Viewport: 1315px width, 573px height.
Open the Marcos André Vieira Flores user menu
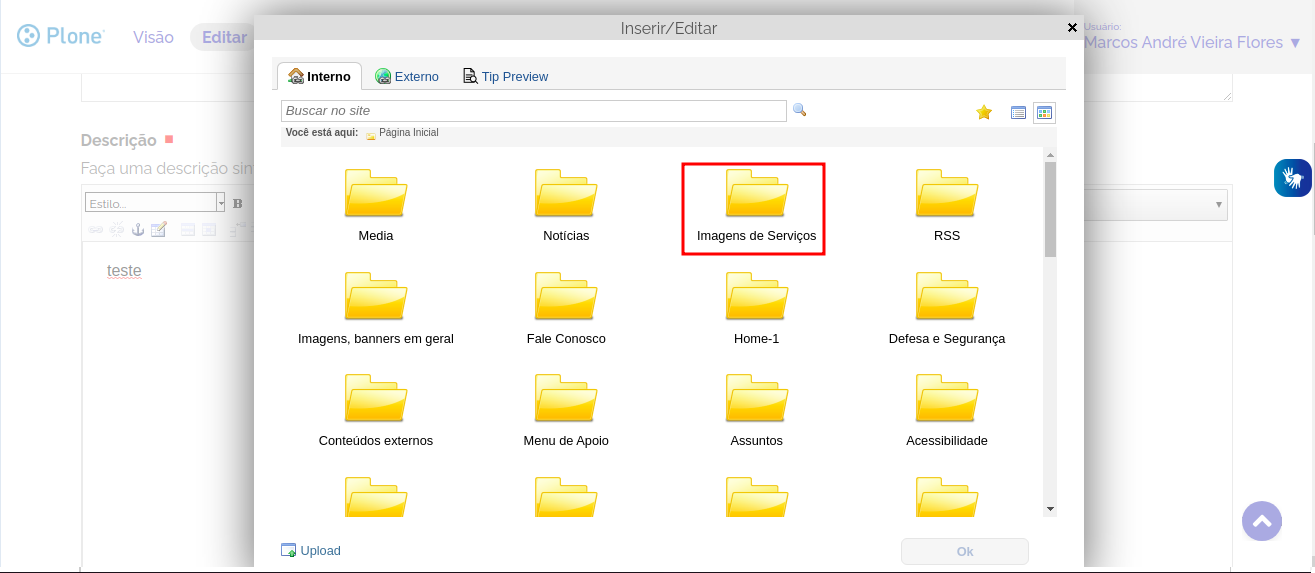[1192, 42]
